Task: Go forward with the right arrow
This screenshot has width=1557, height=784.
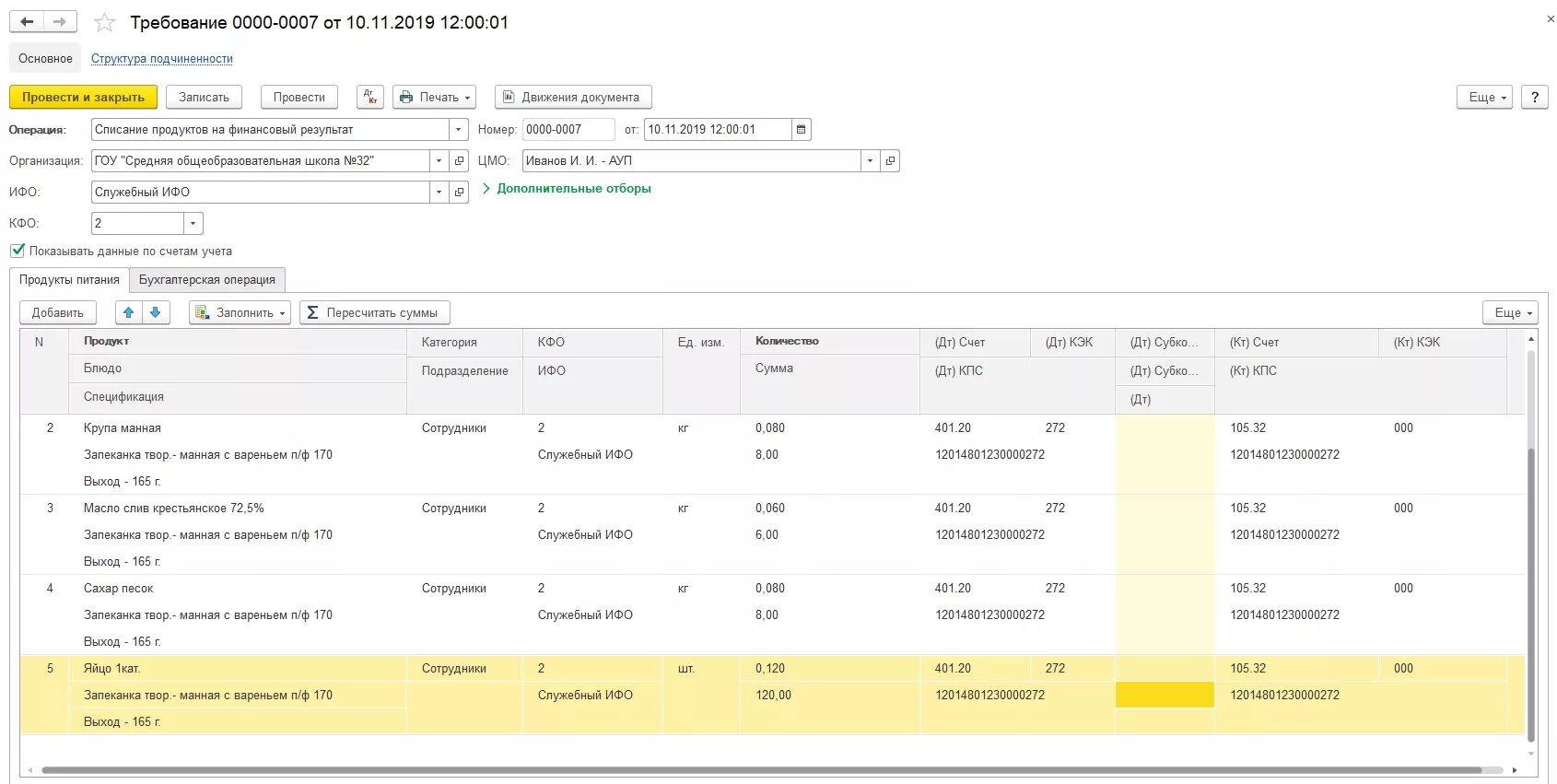Action: [60, 21]
